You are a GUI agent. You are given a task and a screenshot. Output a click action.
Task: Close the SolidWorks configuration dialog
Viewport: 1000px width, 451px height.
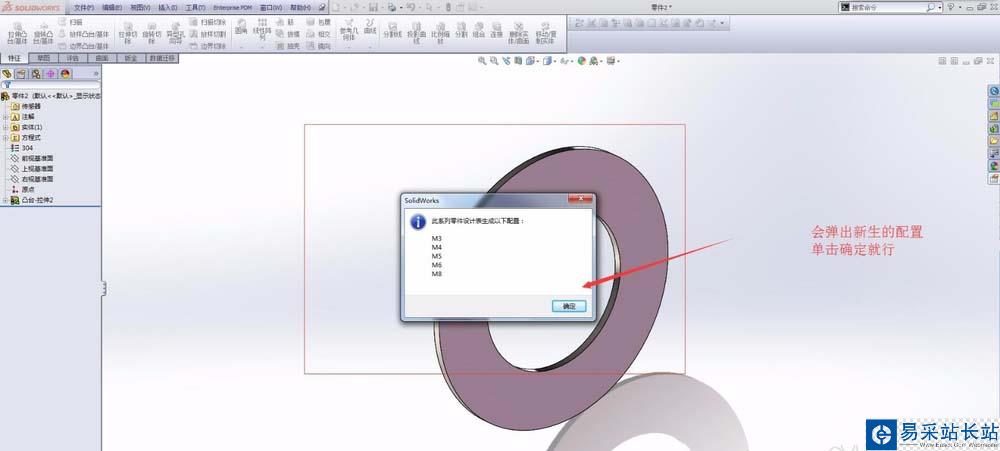(x=581, y=200)
